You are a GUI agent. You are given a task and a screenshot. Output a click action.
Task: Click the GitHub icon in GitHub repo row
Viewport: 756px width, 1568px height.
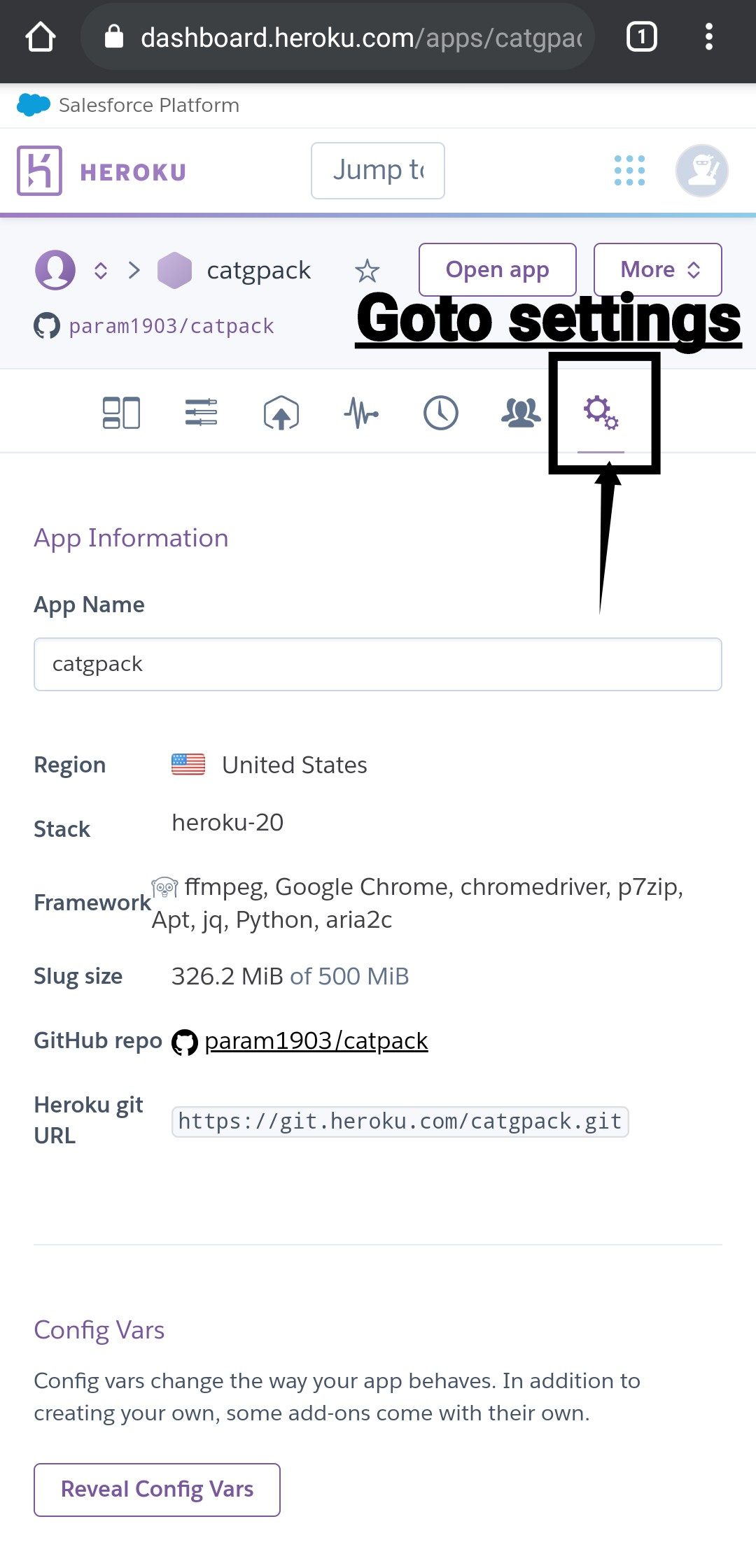(x=185, y=1042)
